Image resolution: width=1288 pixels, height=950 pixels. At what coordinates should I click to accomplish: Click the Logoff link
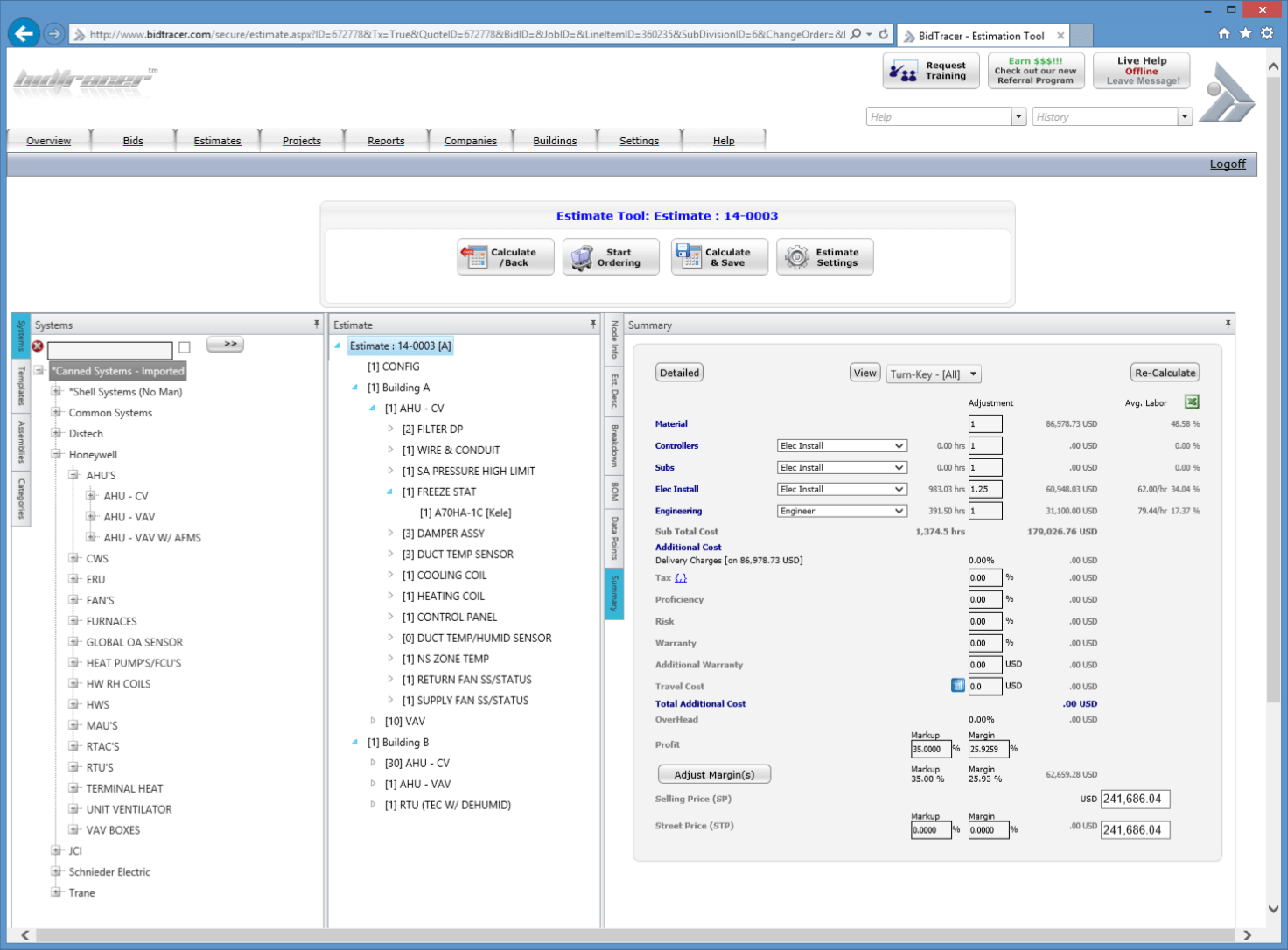pos(1228,164)
